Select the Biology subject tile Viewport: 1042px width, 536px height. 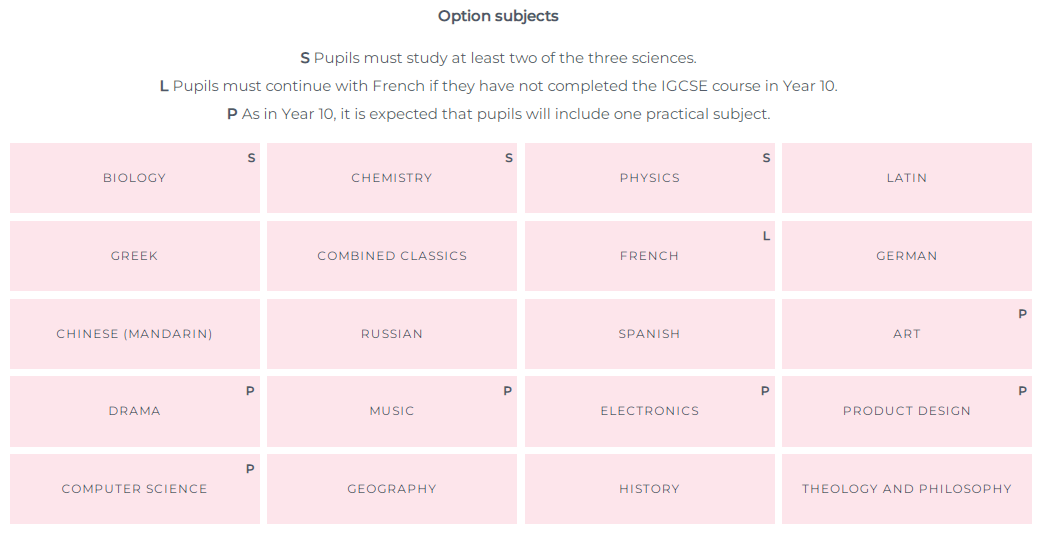135,178
